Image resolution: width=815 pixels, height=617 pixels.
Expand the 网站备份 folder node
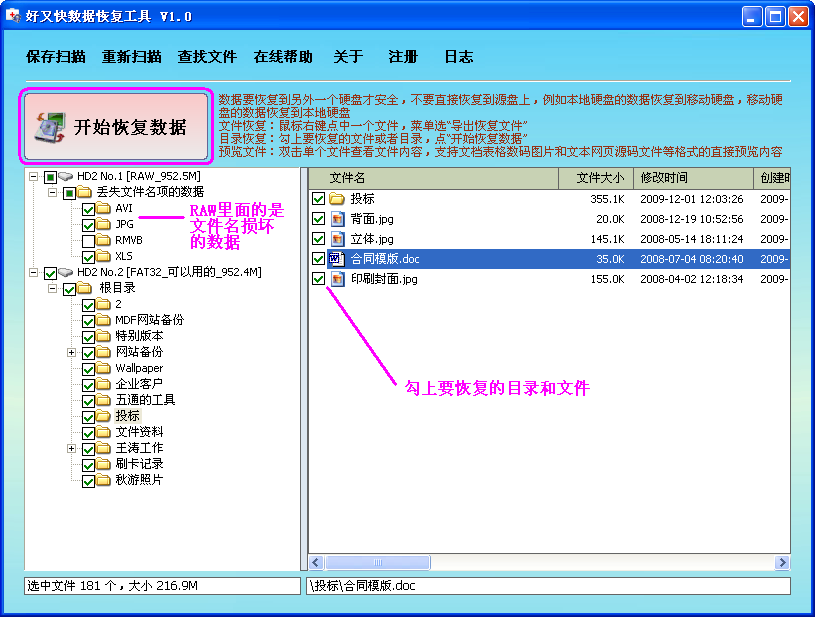[x=72, y=352]
